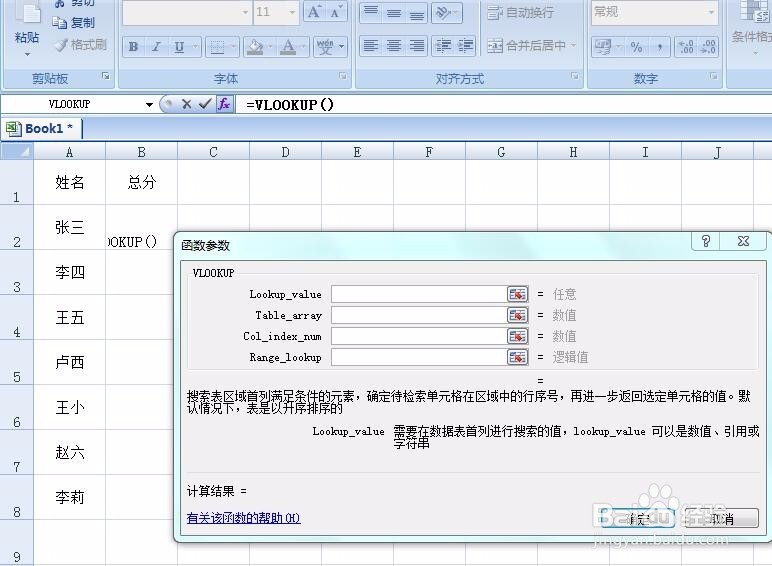
Task: Click 取消 button in dialog
Action: [x=722, y=518]
